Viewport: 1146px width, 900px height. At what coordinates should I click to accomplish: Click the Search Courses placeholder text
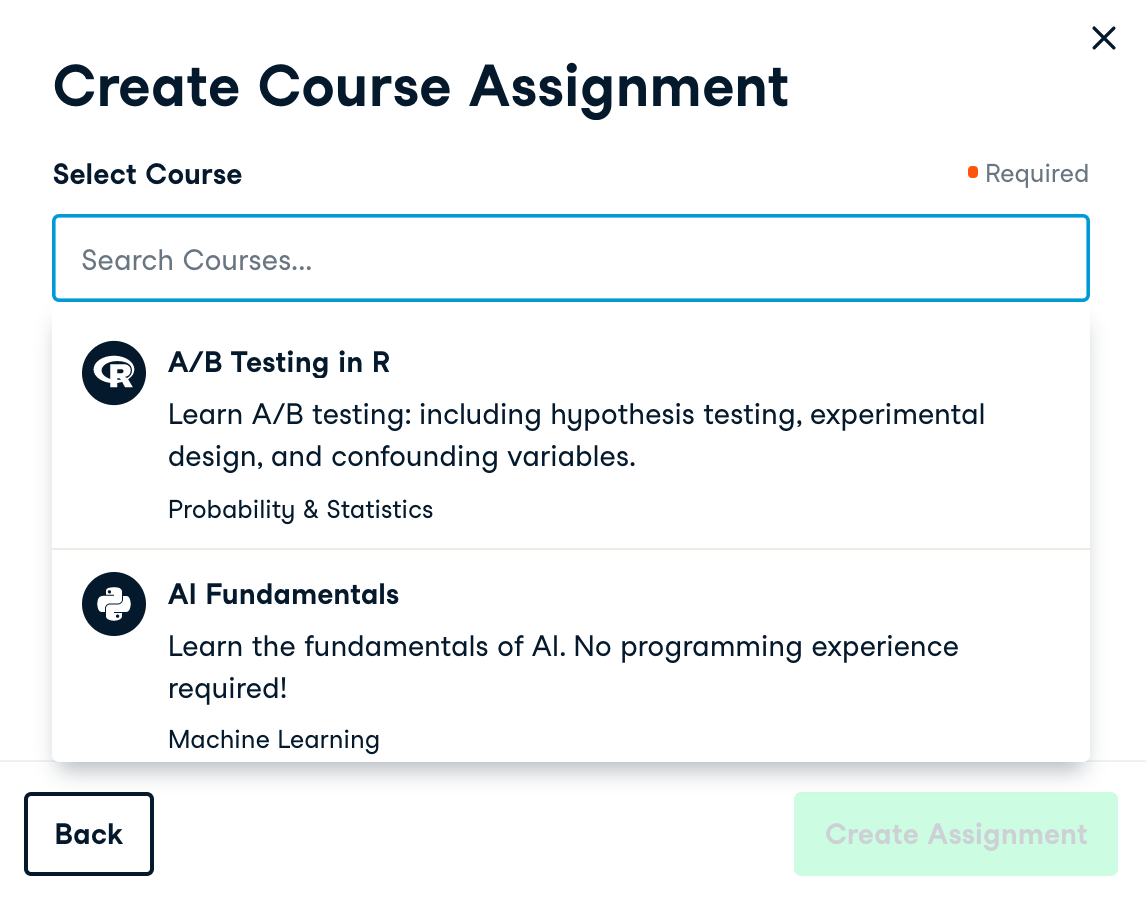[197, 261]
